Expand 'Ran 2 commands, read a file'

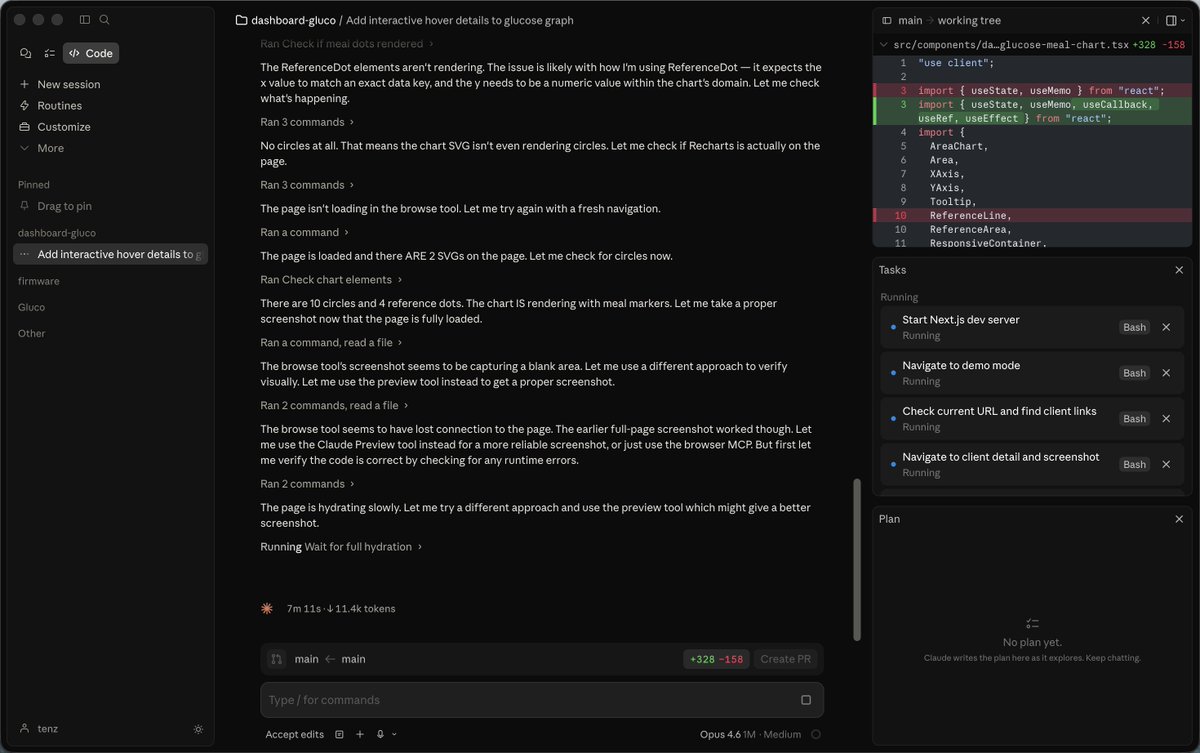[335, 405]
